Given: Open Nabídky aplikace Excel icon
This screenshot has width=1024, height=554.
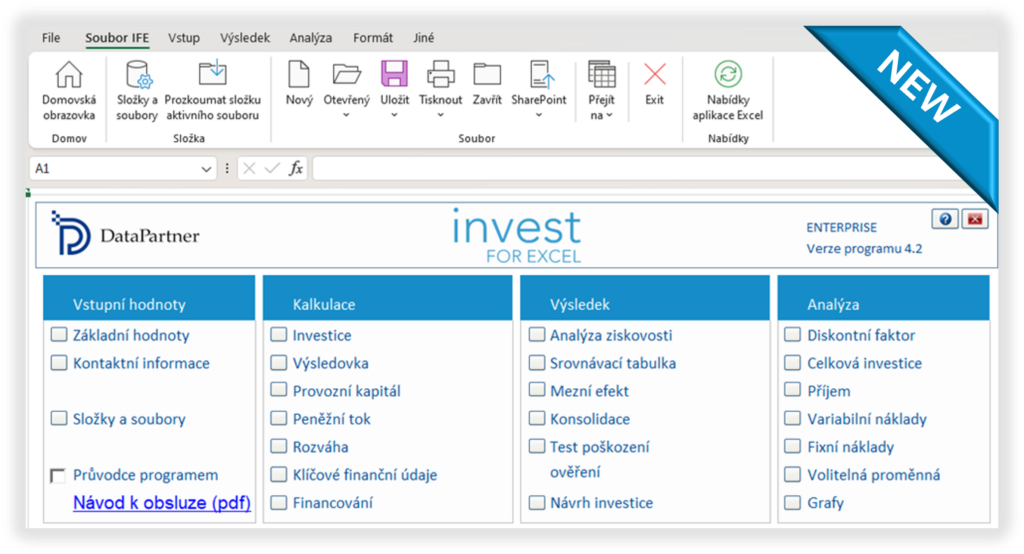Looking at the screenshot, I should [727, 75].
